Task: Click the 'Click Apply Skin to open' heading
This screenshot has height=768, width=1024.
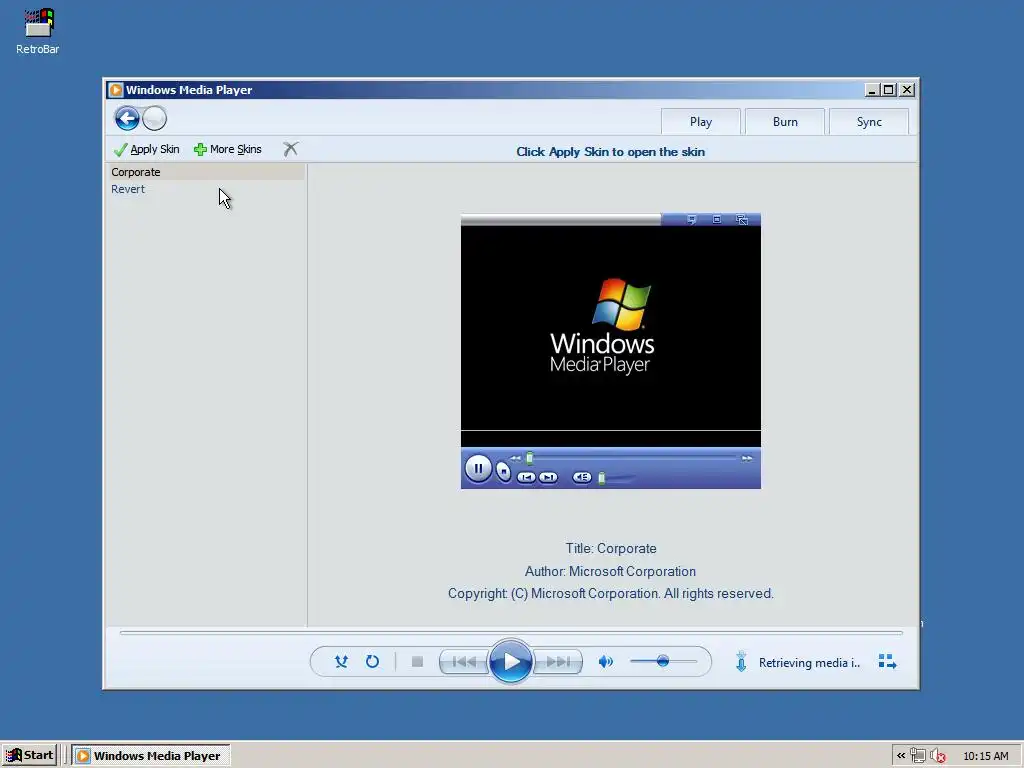Action: pos(610,152)
